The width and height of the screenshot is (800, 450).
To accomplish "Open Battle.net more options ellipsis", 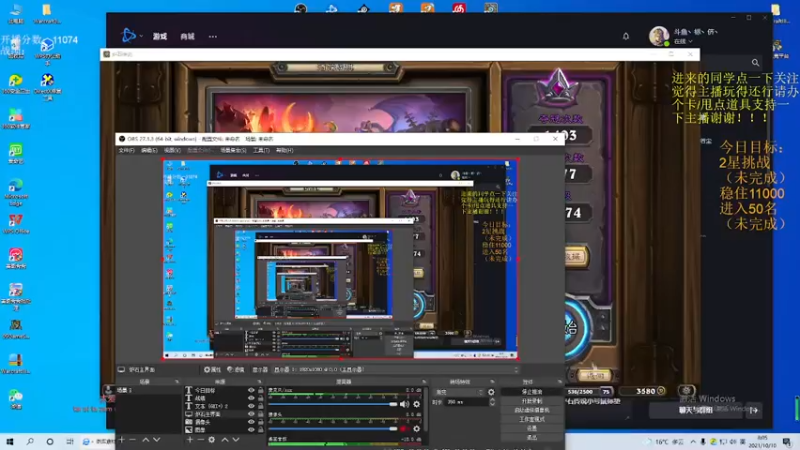I will coord(213,36).
